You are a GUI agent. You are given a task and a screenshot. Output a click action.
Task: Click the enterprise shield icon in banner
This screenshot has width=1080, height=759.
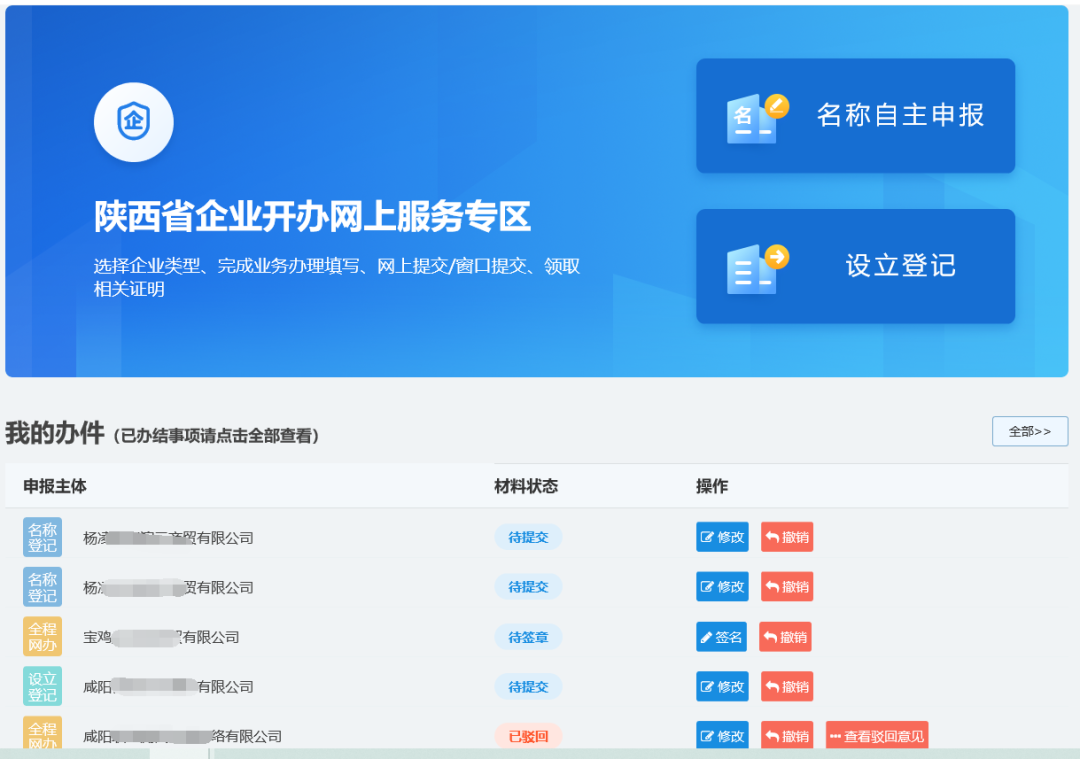[133, 122]
